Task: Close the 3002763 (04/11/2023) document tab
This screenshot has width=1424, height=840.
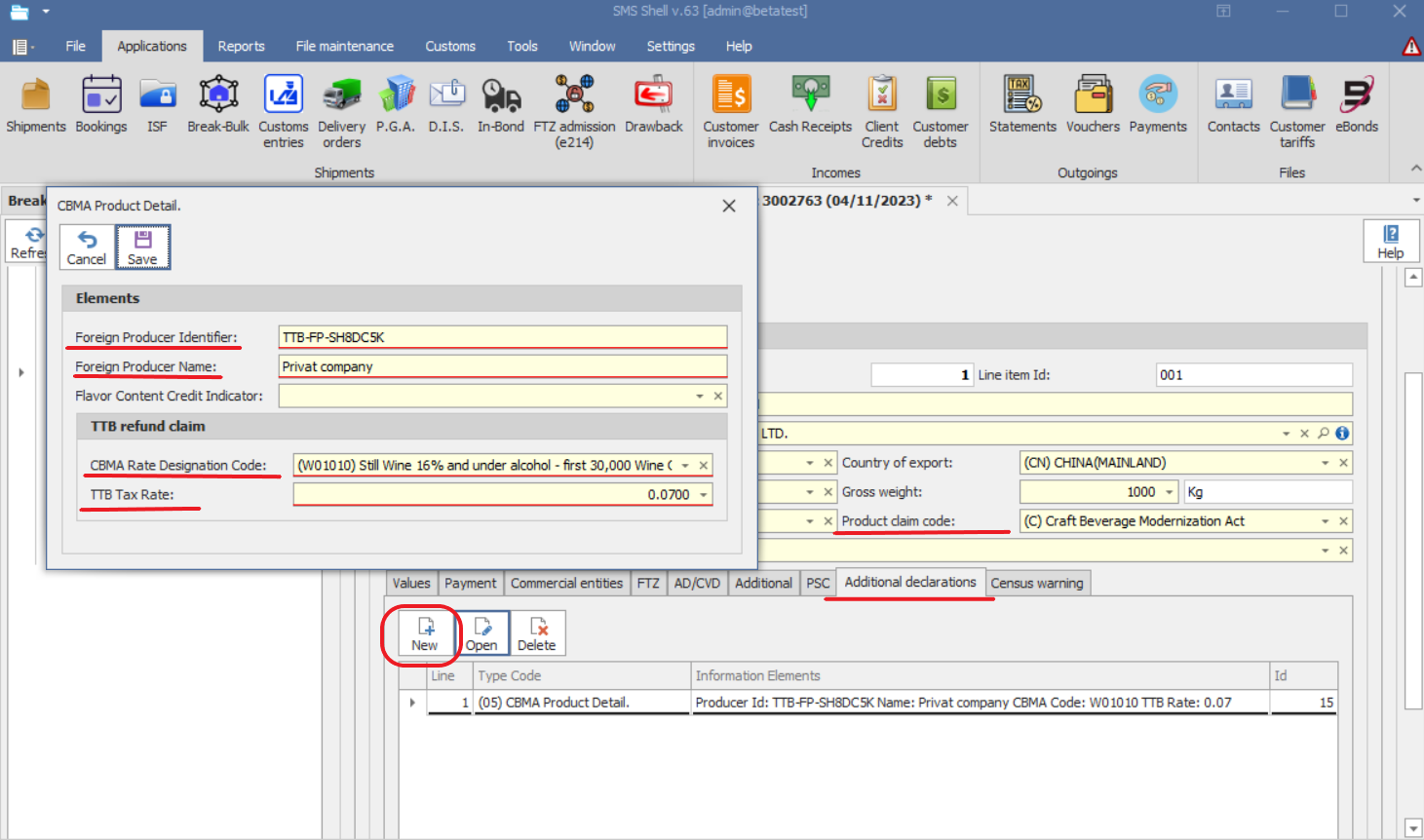Action: click(952, 201)
